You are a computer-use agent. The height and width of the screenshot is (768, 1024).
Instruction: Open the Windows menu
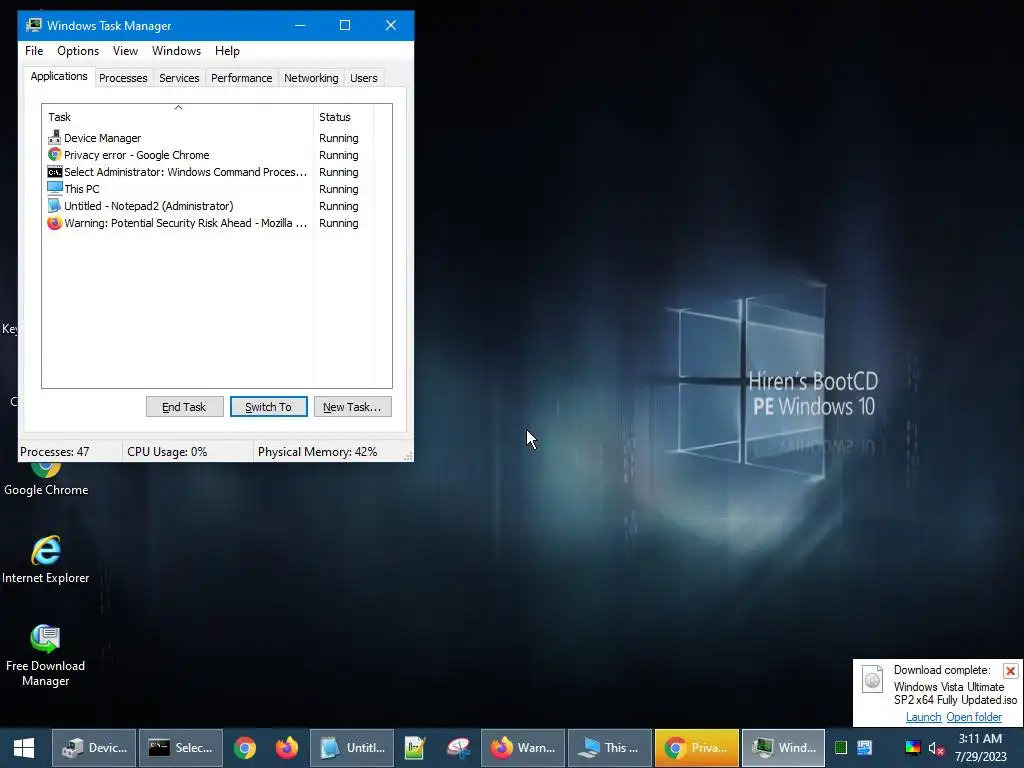[176, 51]
